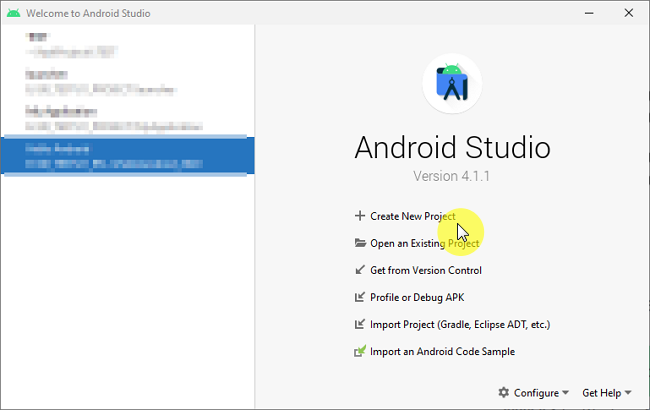
Task: Click the Configure gear icon
Action: [504, 393]
